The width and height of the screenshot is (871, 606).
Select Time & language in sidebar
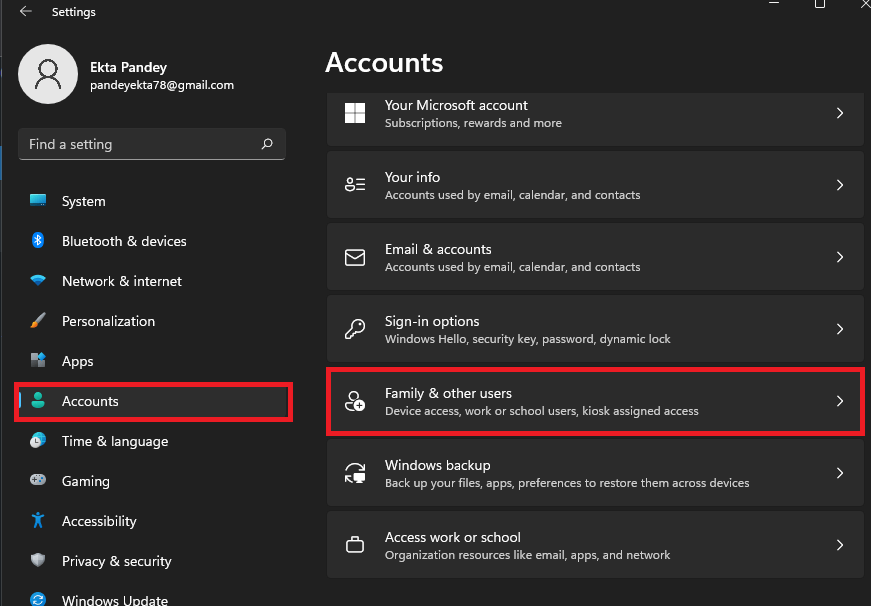[x=114, y=441]
